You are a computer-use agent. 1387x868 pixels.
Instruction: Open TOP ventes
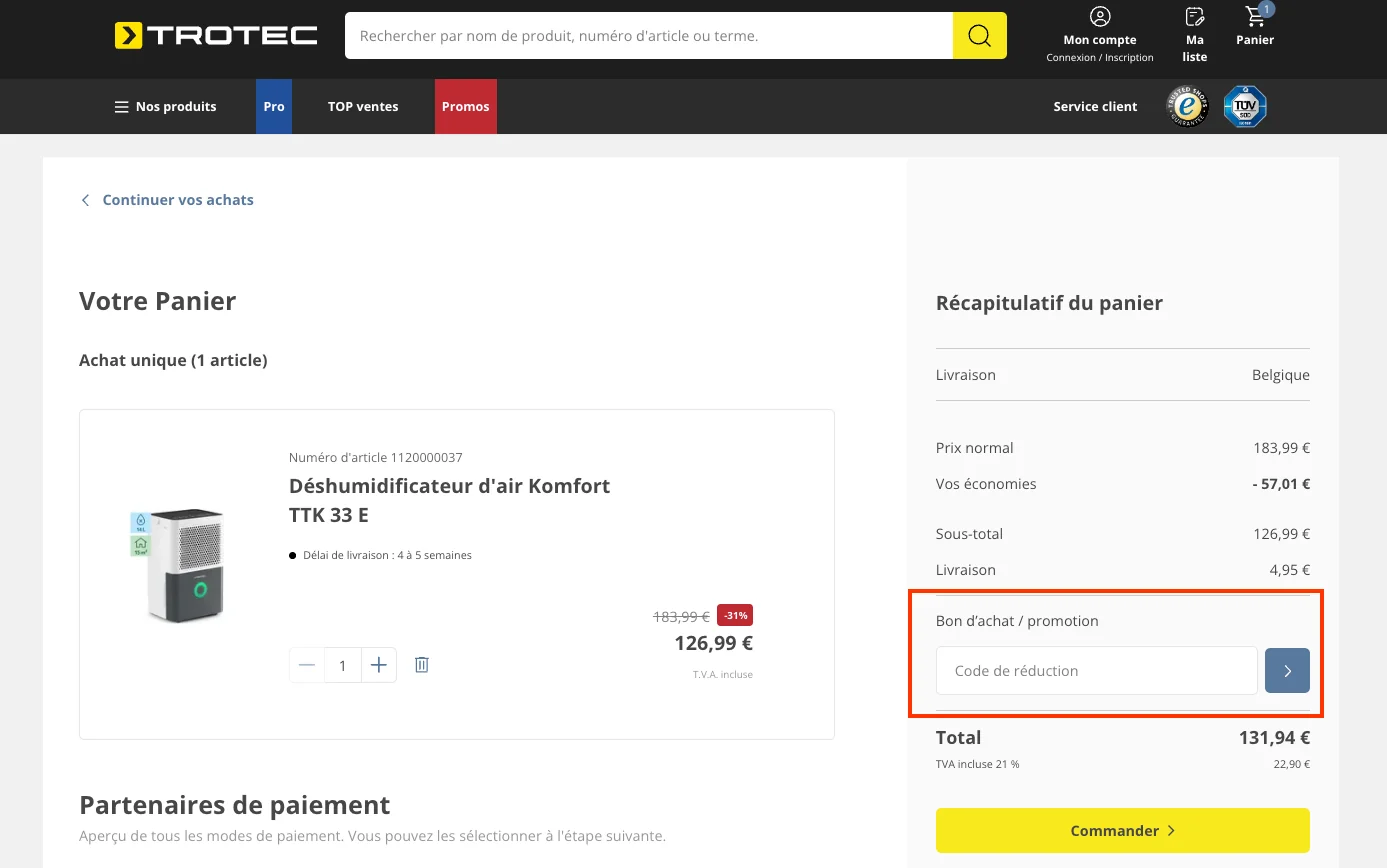[363, 106]
